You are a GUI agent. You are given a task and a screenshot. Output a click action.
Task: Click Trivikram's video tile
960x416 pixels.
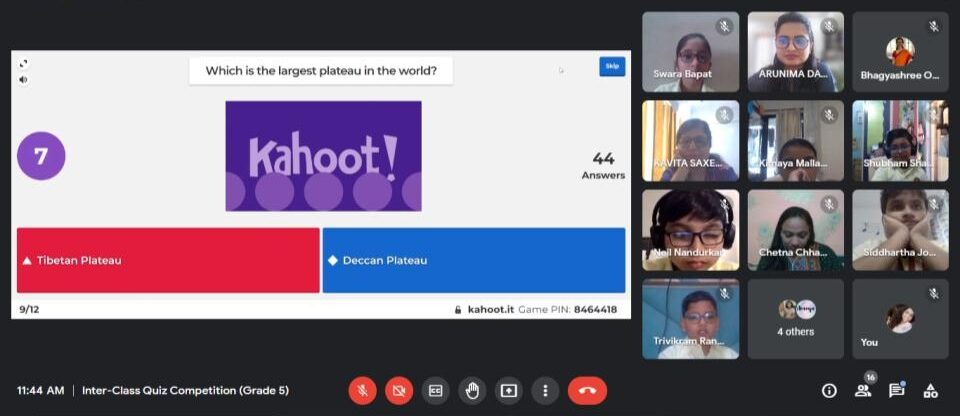(x=690, y=319)
